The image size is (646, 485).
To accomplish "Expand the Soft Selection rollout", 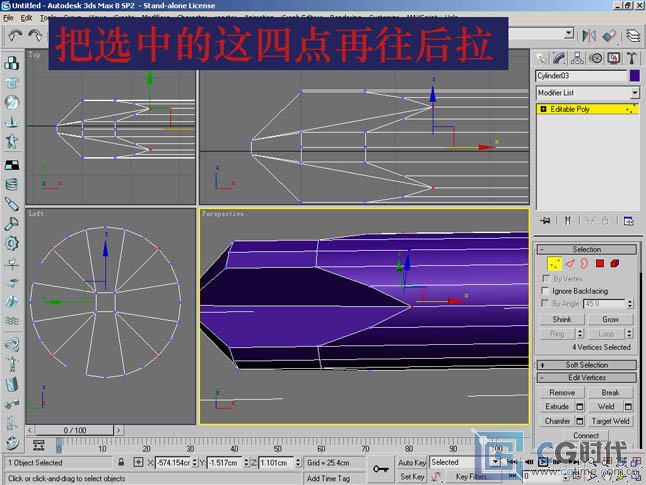I will [x=587, y=365].
